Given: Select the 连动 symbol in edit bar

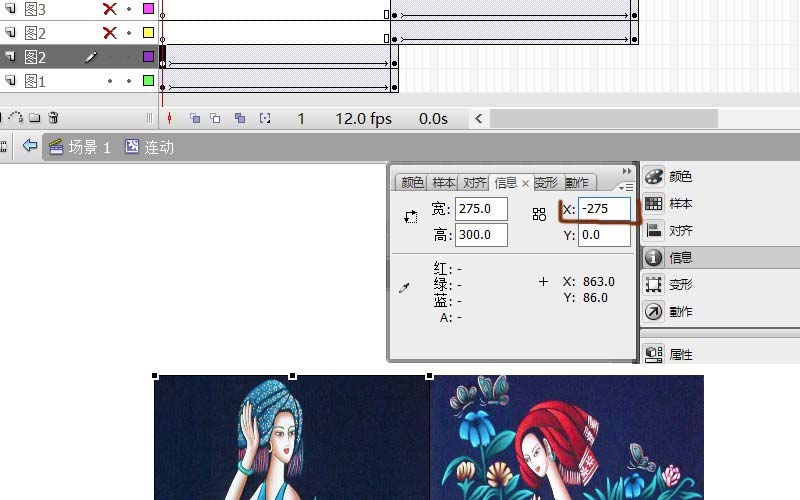Looking at the screenshot, I should pyautogui.click(x=149, y=147).
